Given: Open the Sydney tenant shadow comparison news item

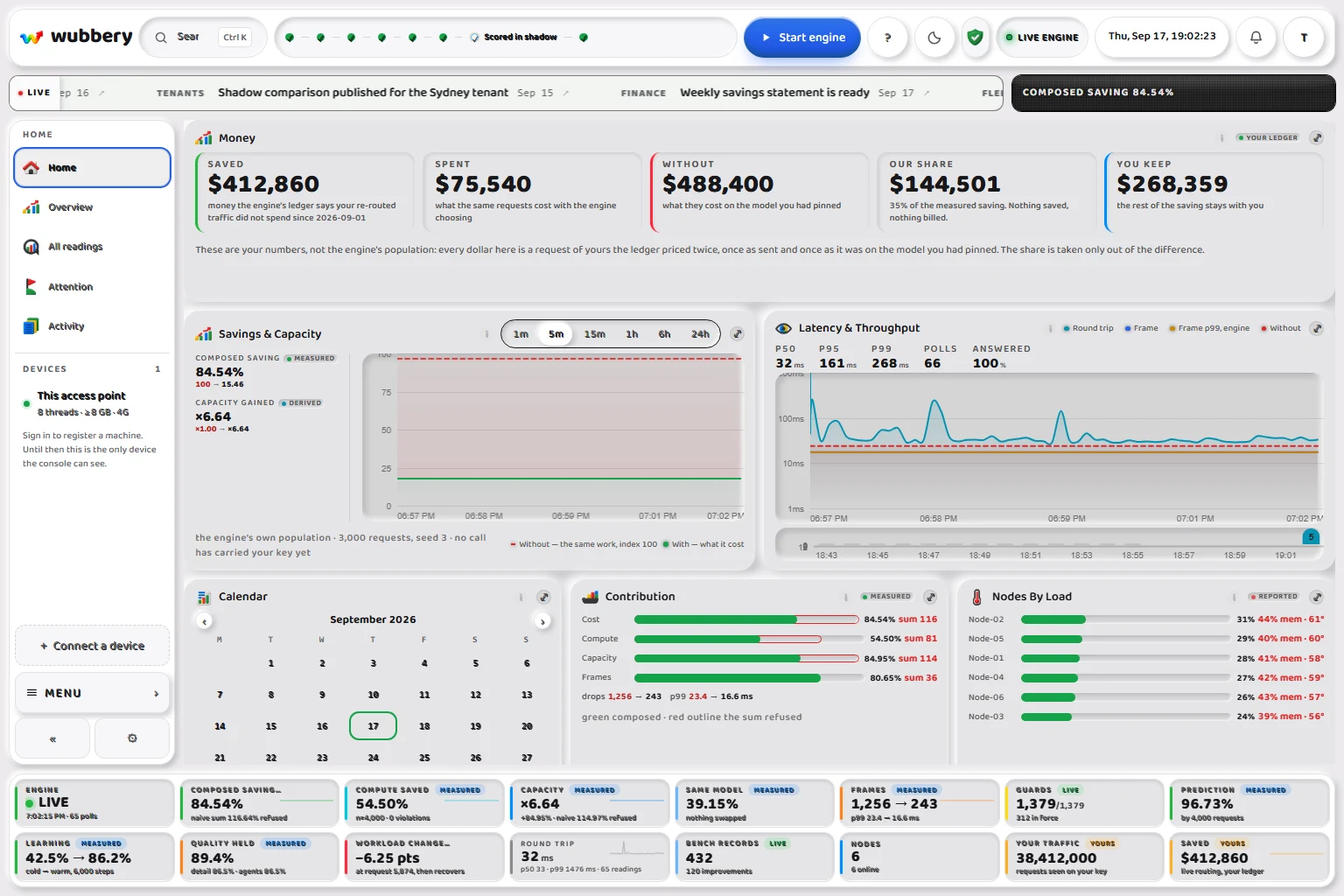Looking at the screenshot, I should pos(363,93).
